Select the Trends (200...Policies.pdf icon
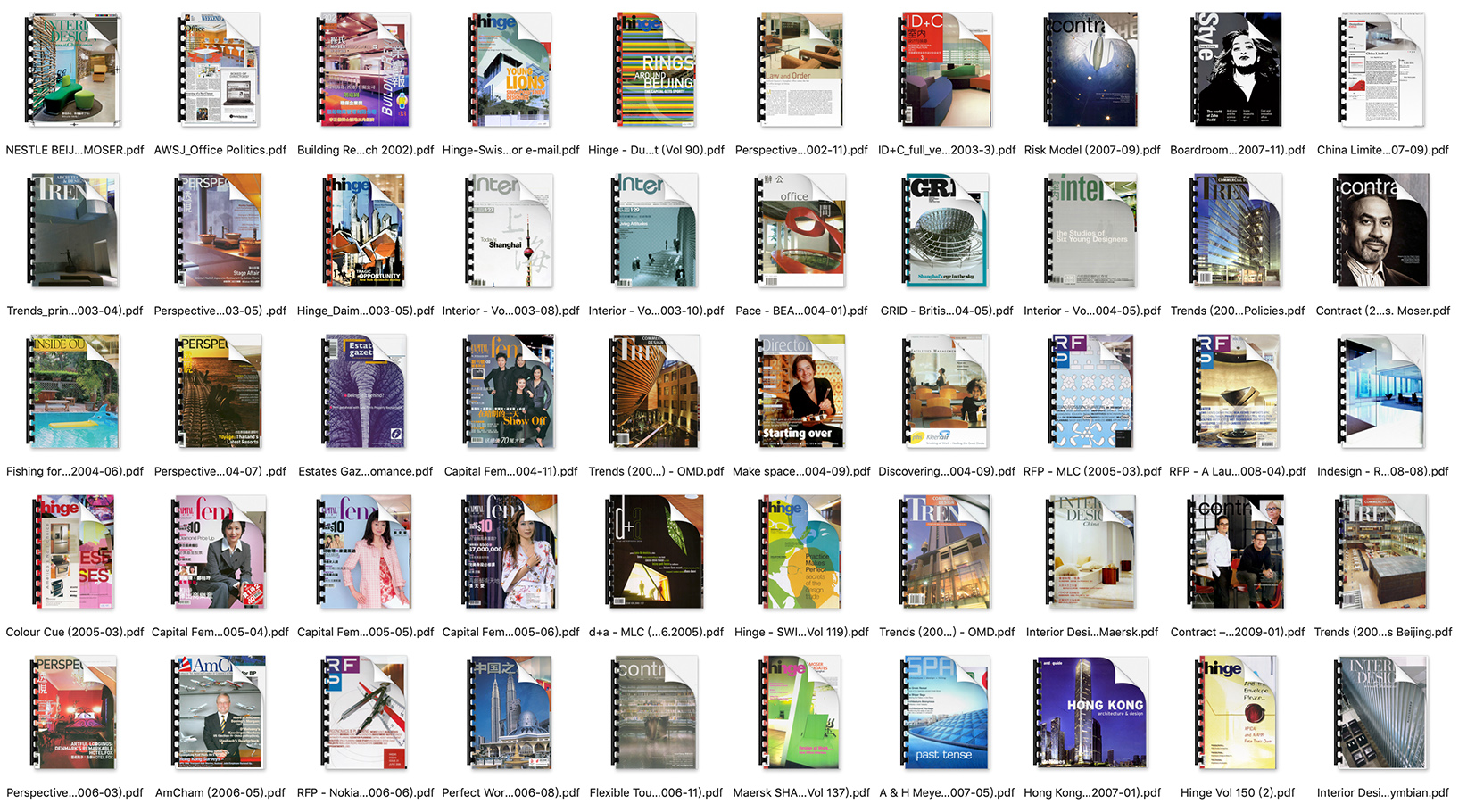The height and width of the screenshot is (812, 1467). click(x=1238, y=230)
